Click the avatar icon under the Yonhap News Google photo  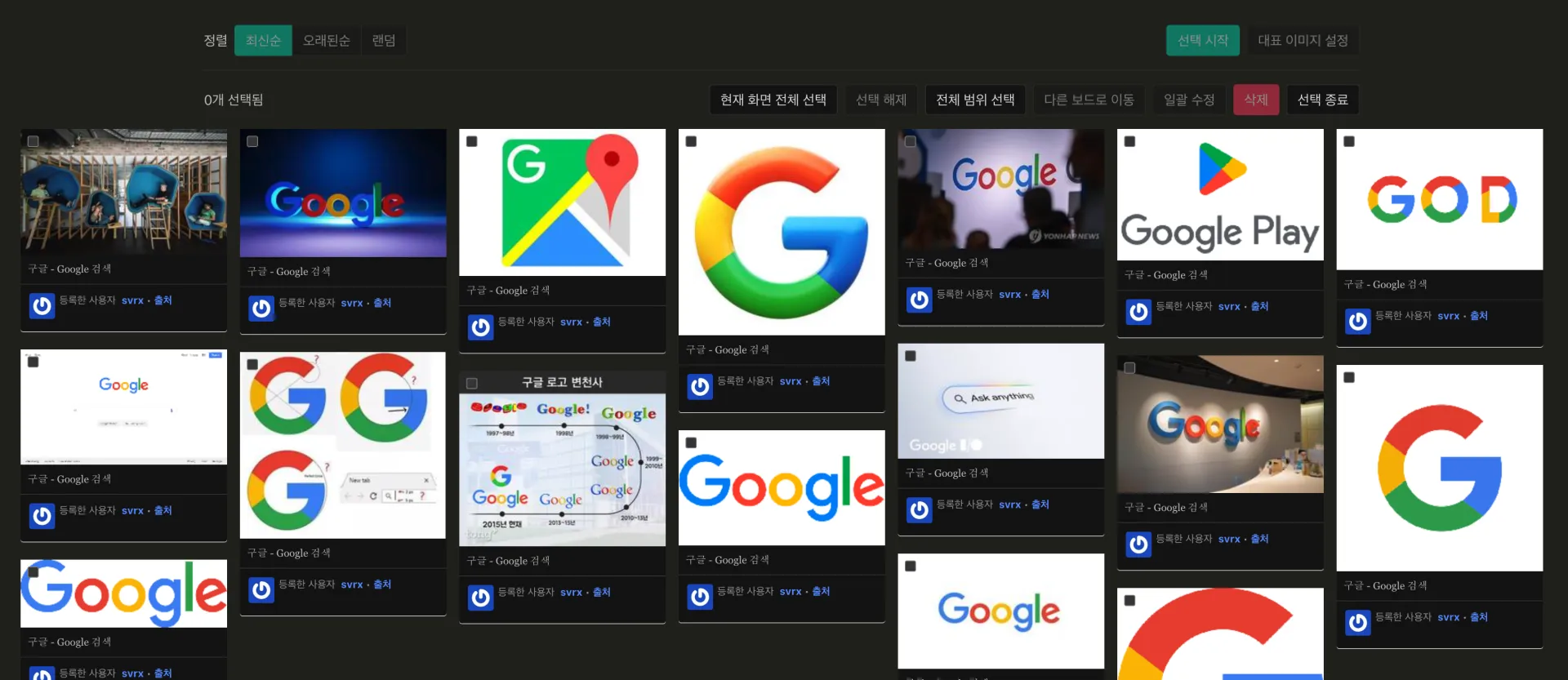920,300
